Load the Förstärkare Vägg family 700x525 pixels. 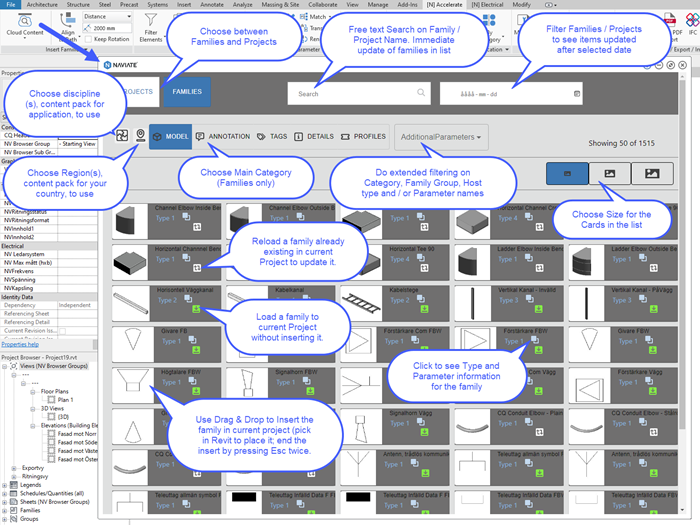[x=653, y=391]
